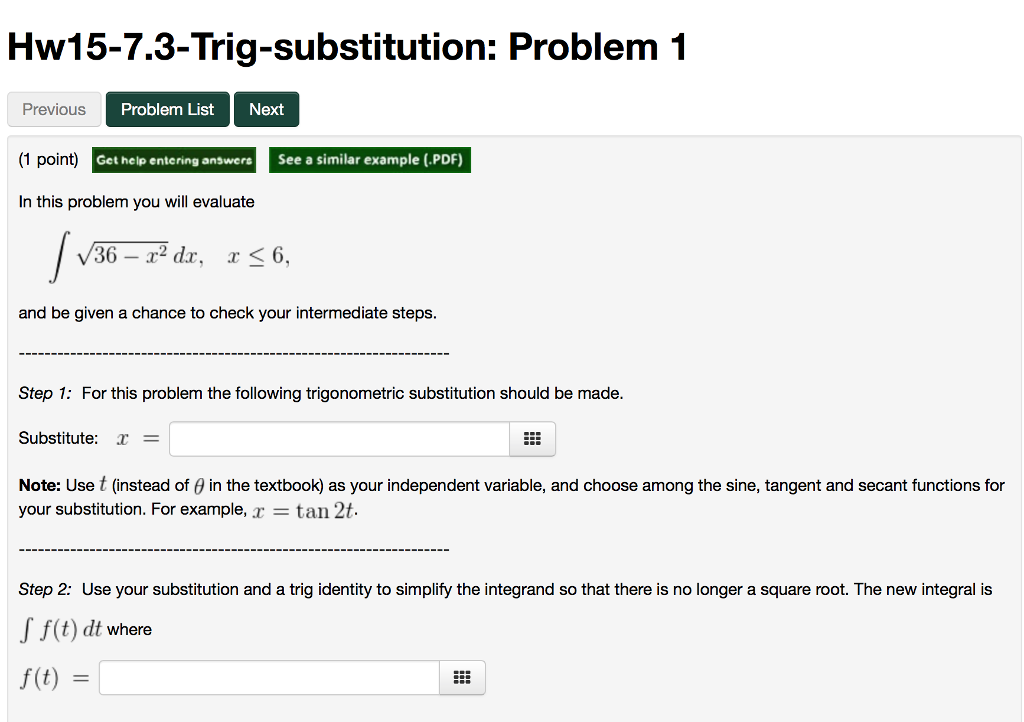
Task: Click inside the f(t) = input box
Action: coord(268,677)
